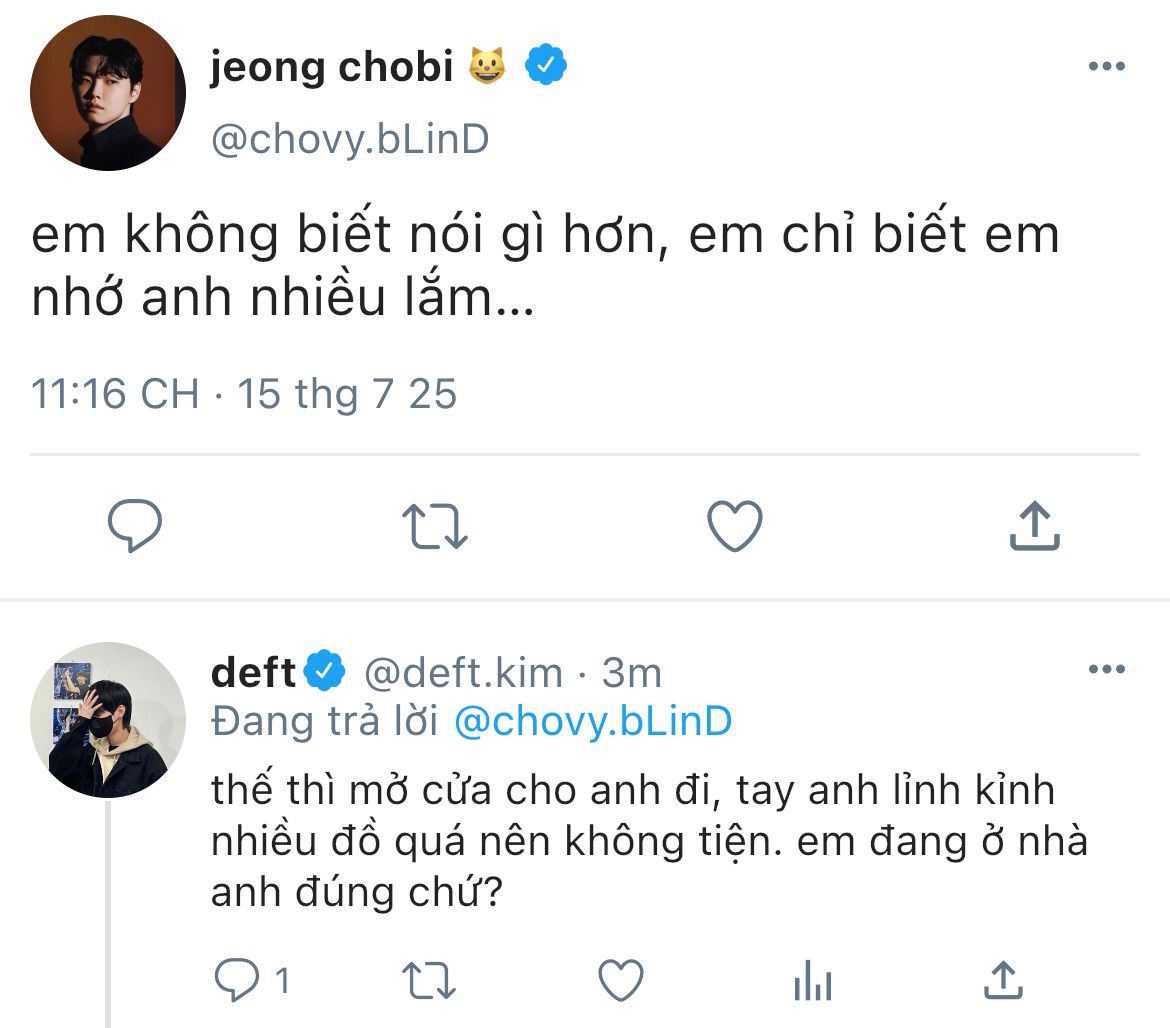Open the jeong chobi display name

point(330,67)
